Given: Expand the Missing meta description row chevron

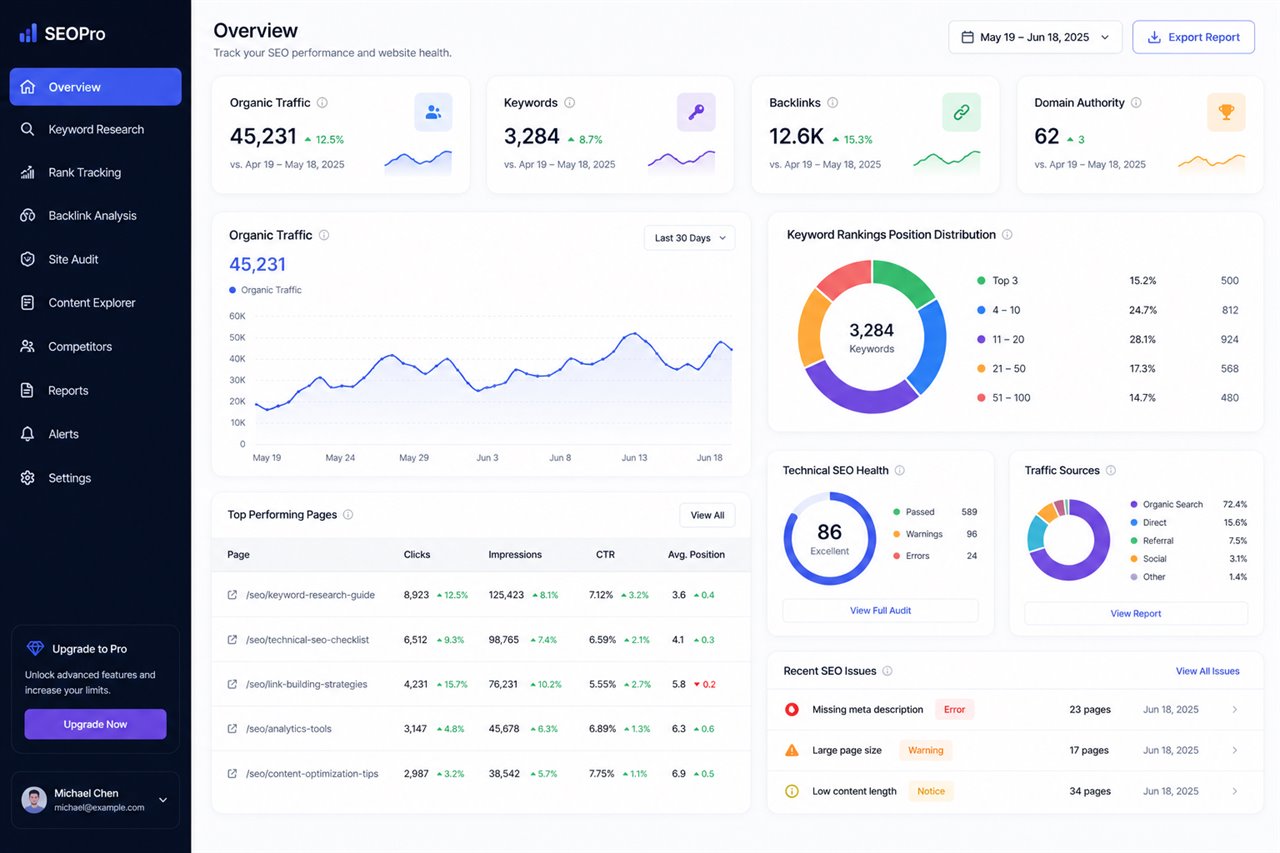Looking at the screenshot, I should (1235, 710).
